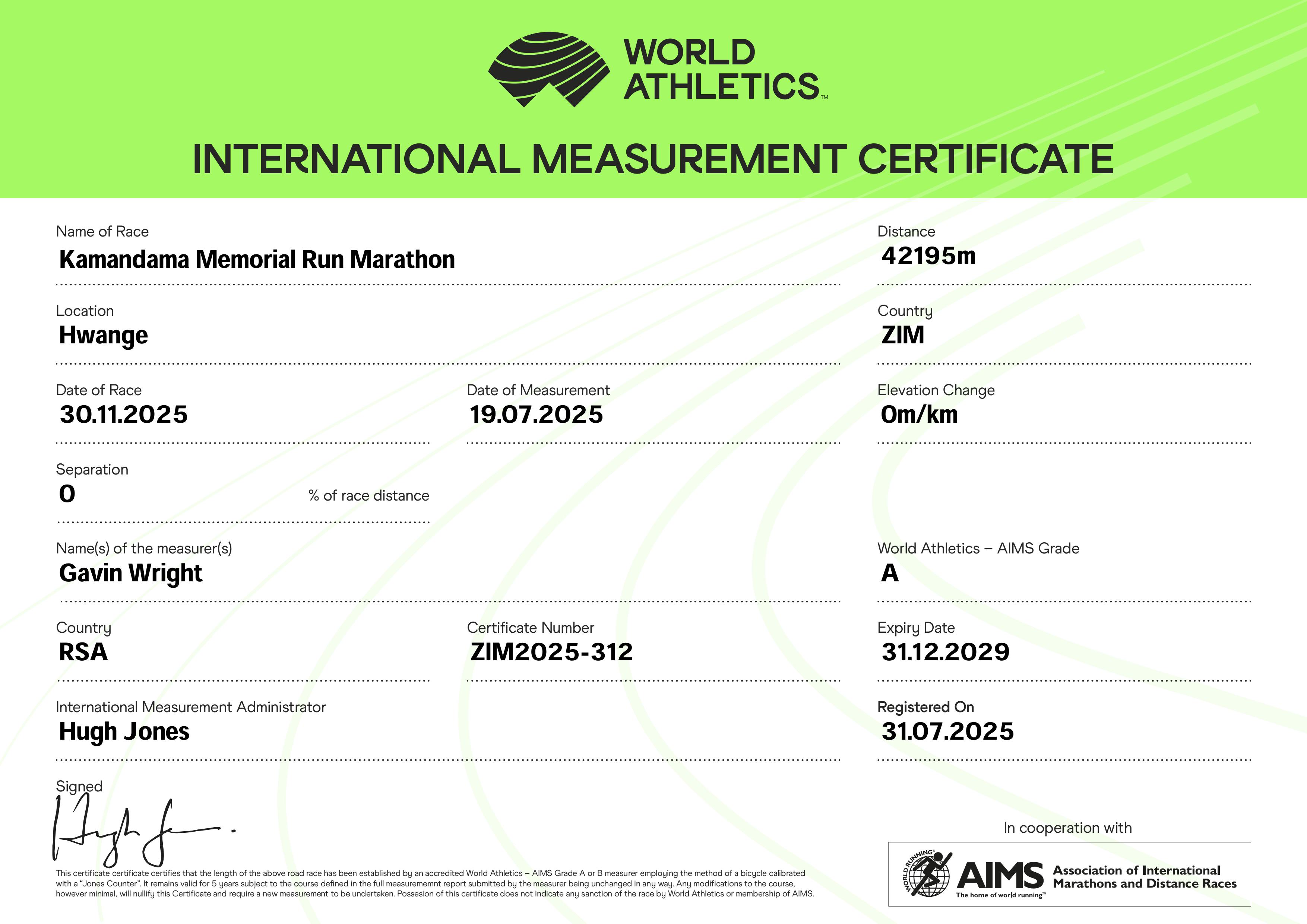Click the registered on date 31.07.2025
1307x924 pixels.
tap(947, 731)
